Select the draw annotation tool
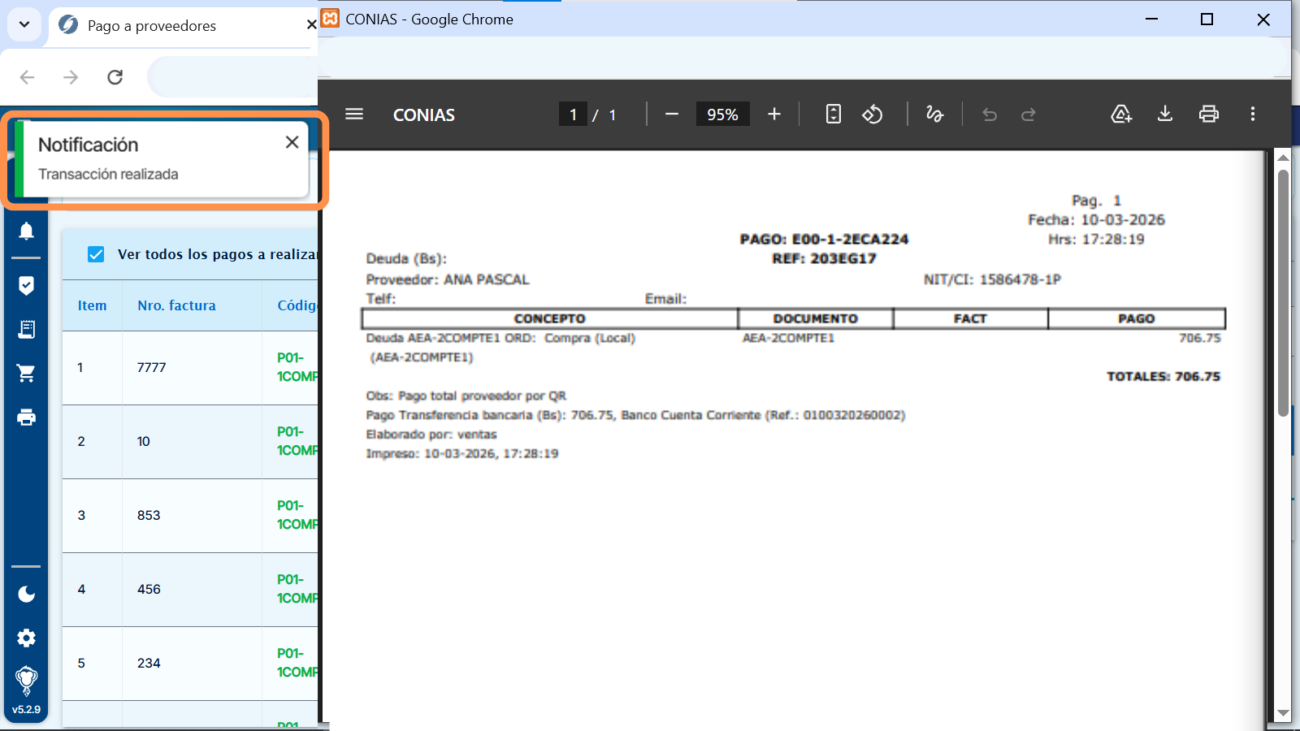The image size is (1300, 731). pyautogui.click(x=934, y=114)
